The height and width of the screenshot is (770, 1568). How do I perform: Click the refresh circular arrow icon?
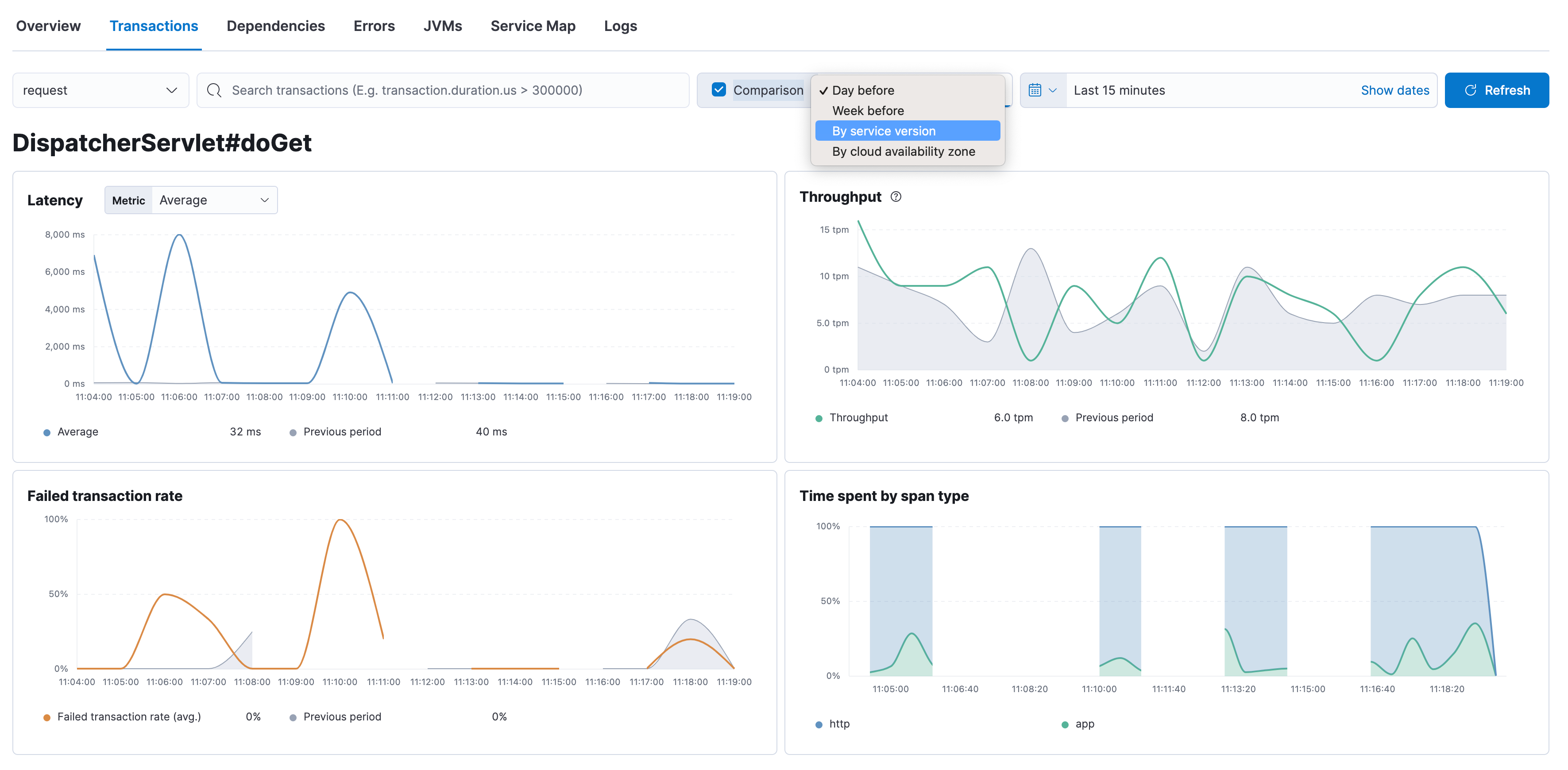coord(1471,90)
